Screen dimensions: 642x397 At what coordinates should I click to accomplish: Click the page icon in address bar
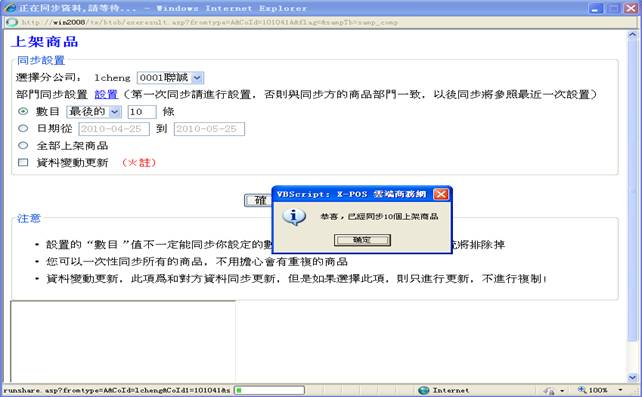click(x=12, y=22)
